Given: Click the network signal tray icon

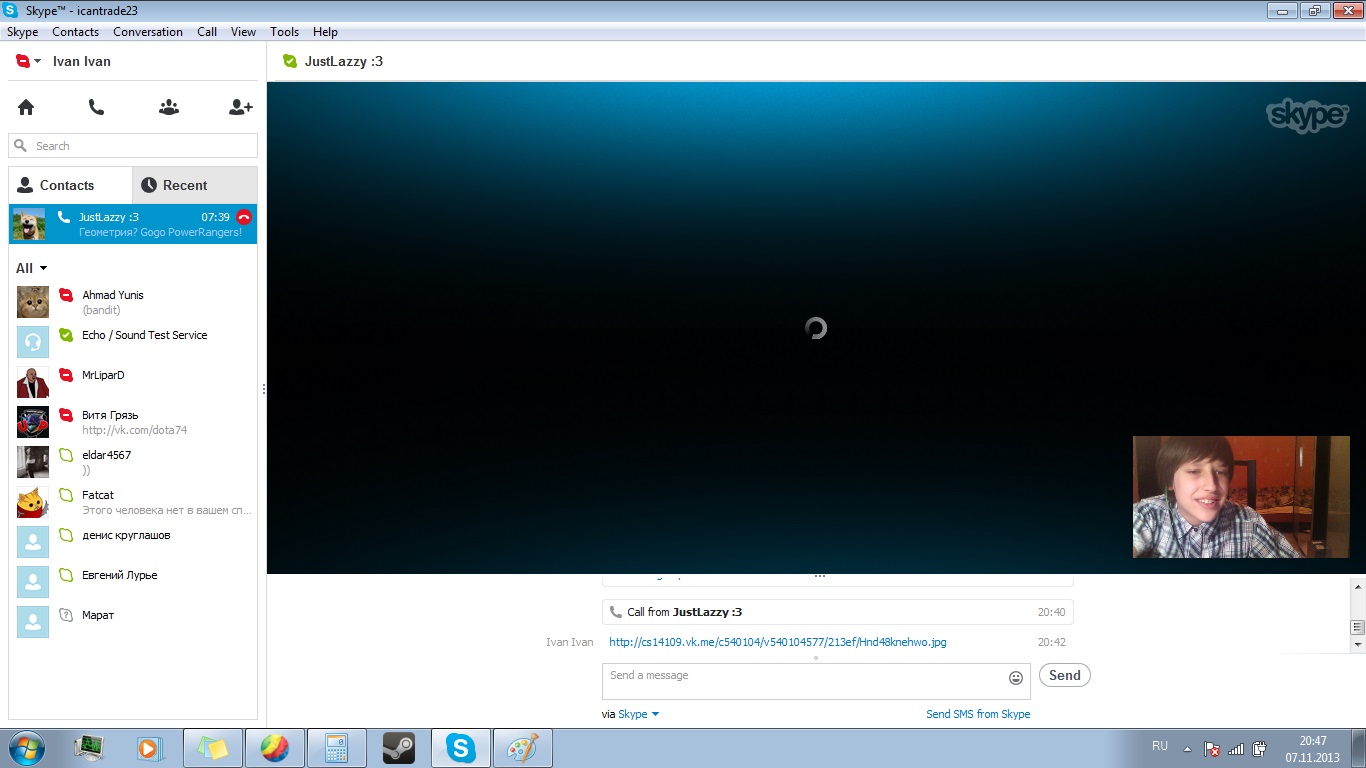Looking at the screenshot, I should [1235, 748].
